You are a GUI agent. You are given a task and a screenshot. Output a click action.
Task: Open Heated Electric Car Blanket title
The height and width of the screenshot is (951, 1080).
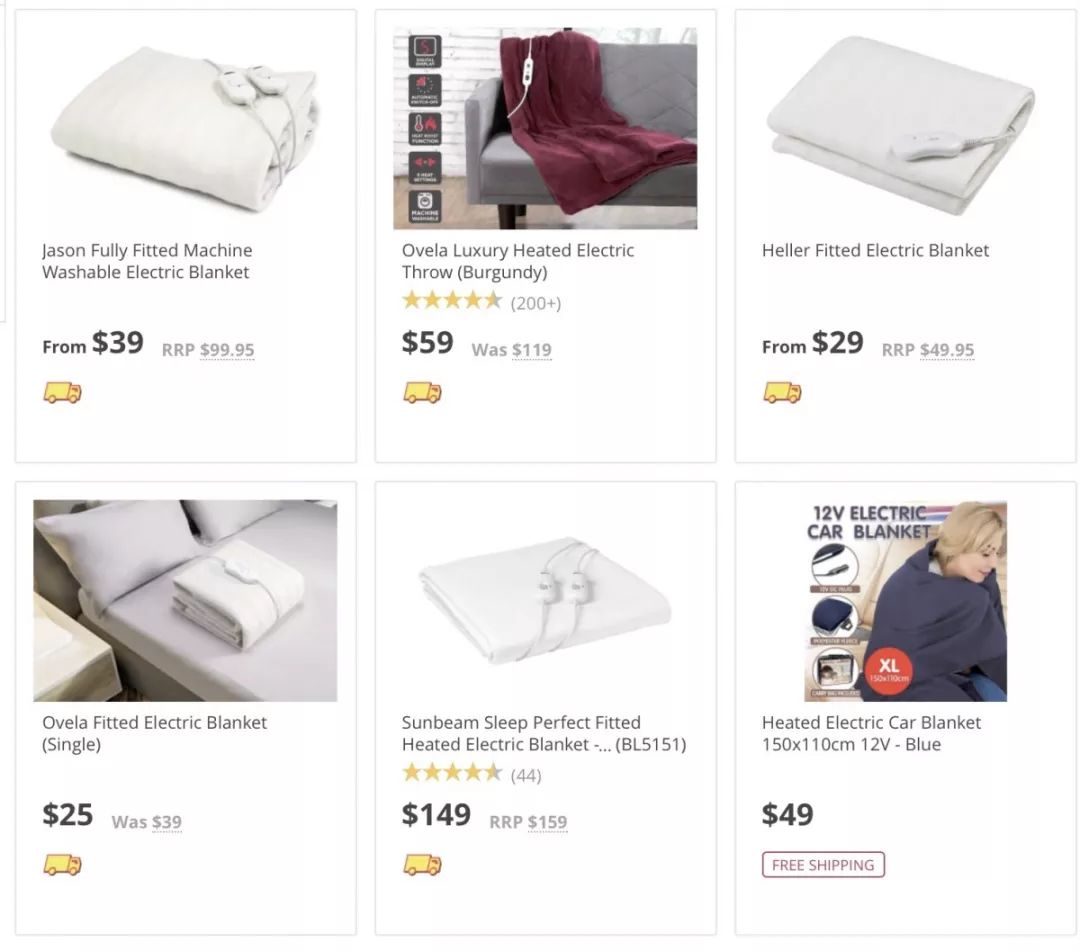871,733
